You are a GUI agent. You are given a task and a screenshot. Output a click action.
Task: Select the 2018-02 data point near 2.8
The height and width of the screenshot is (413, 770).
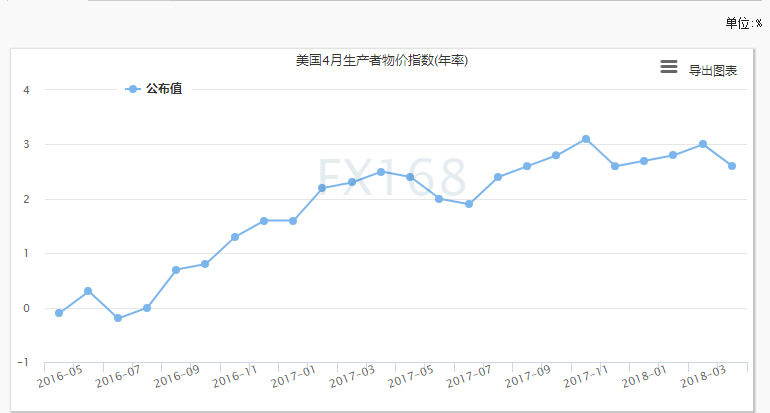point(673,155)
